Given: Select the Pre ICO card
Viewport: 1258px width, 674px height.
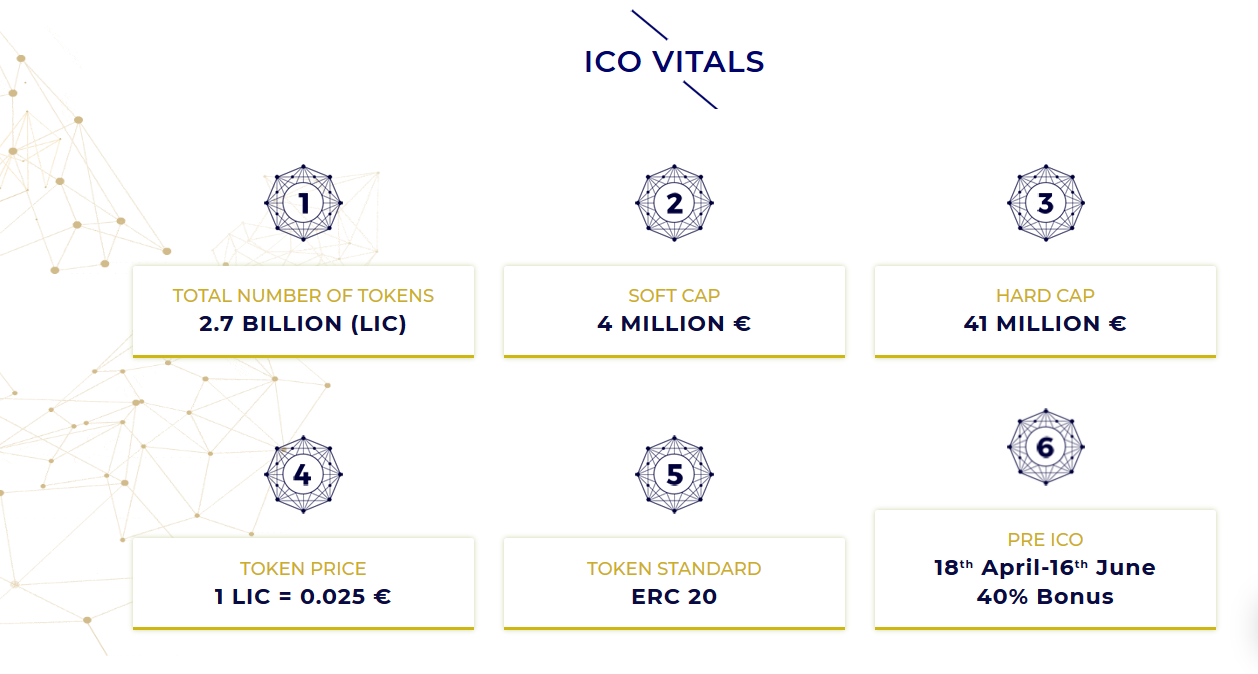Looking at the screenshot, I should pyautogui.click(x=1045, y=570).
